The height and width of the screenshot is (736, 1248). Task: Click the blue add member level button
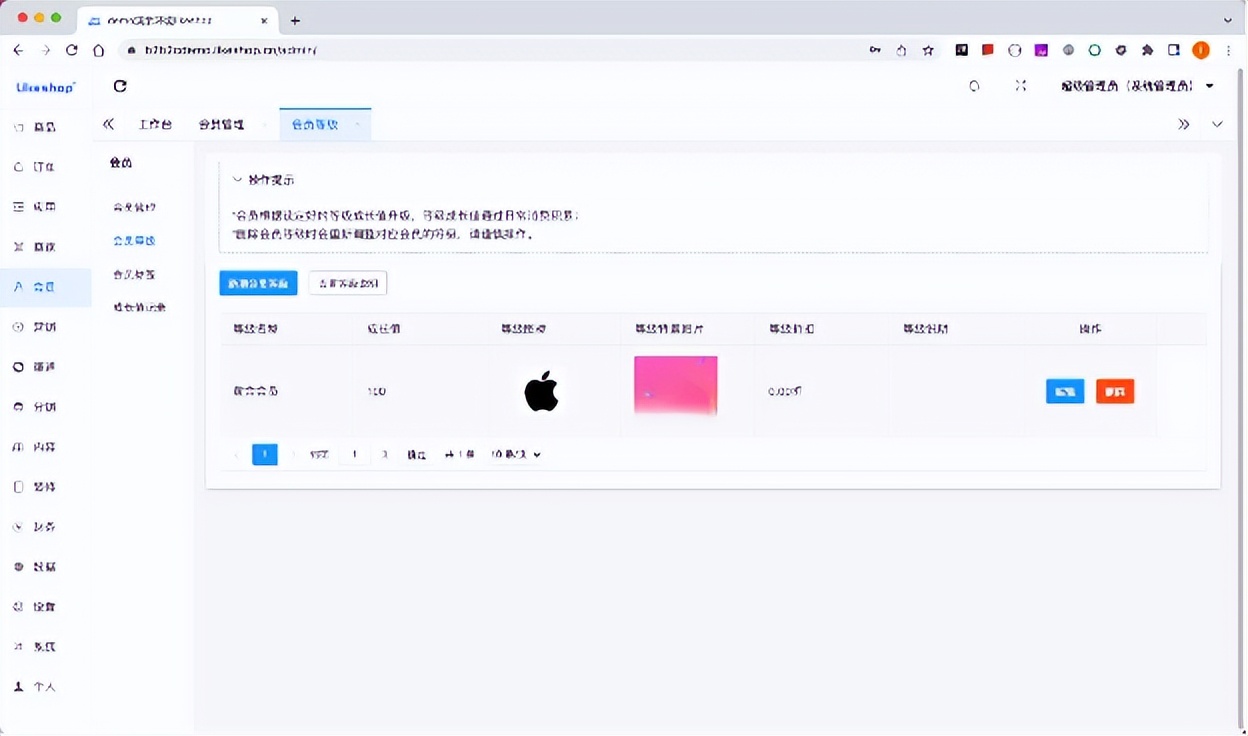pyautogui.click(x=258, y=283)
